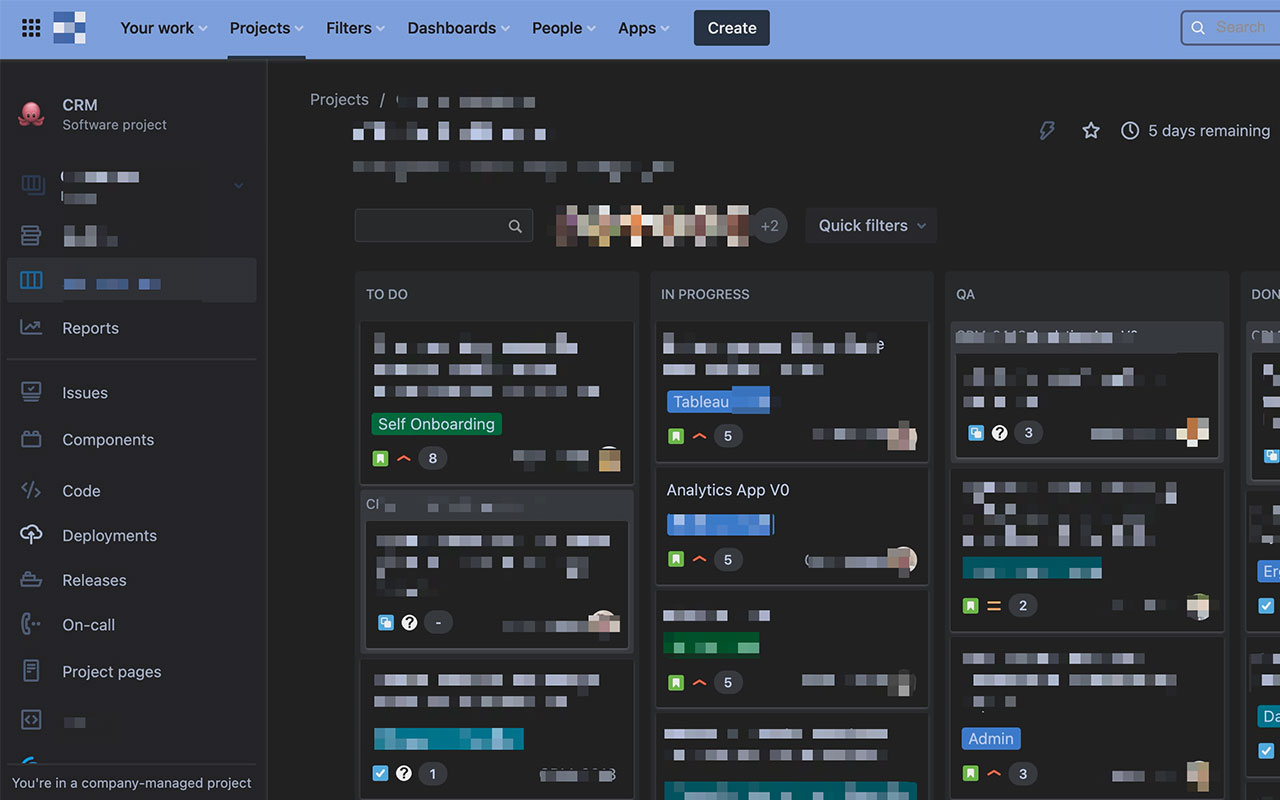This screenshot has height=800, width=1280.
Task: Open the Quick filters dropdown
Action: (869, 225)
